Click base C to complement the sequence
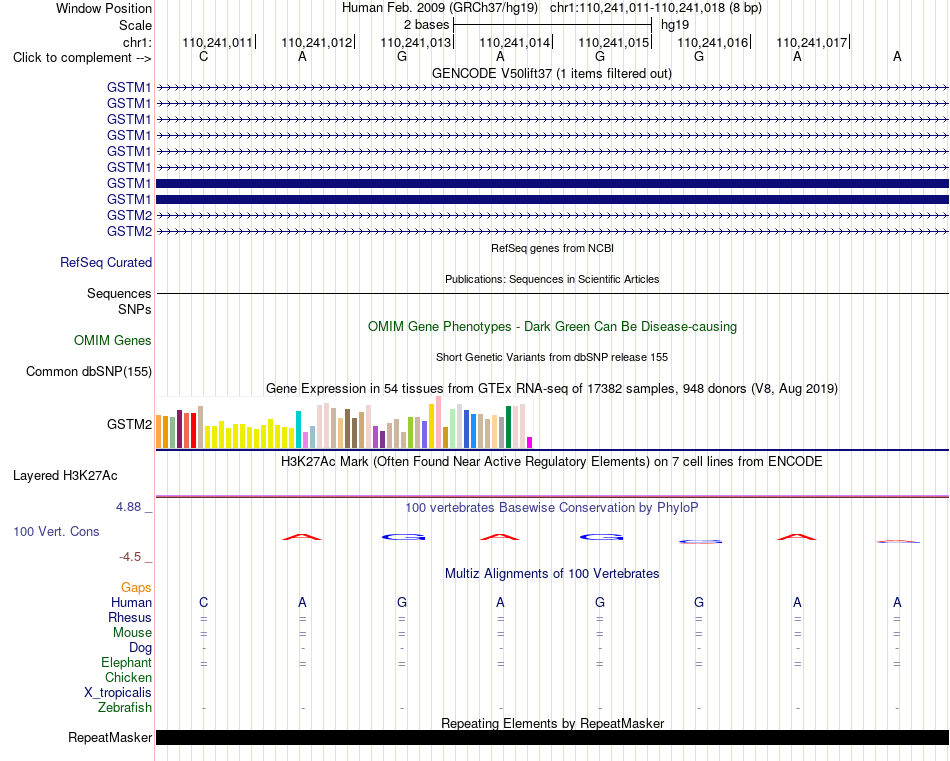The image size is (950, 761). (x=204, y=56)
